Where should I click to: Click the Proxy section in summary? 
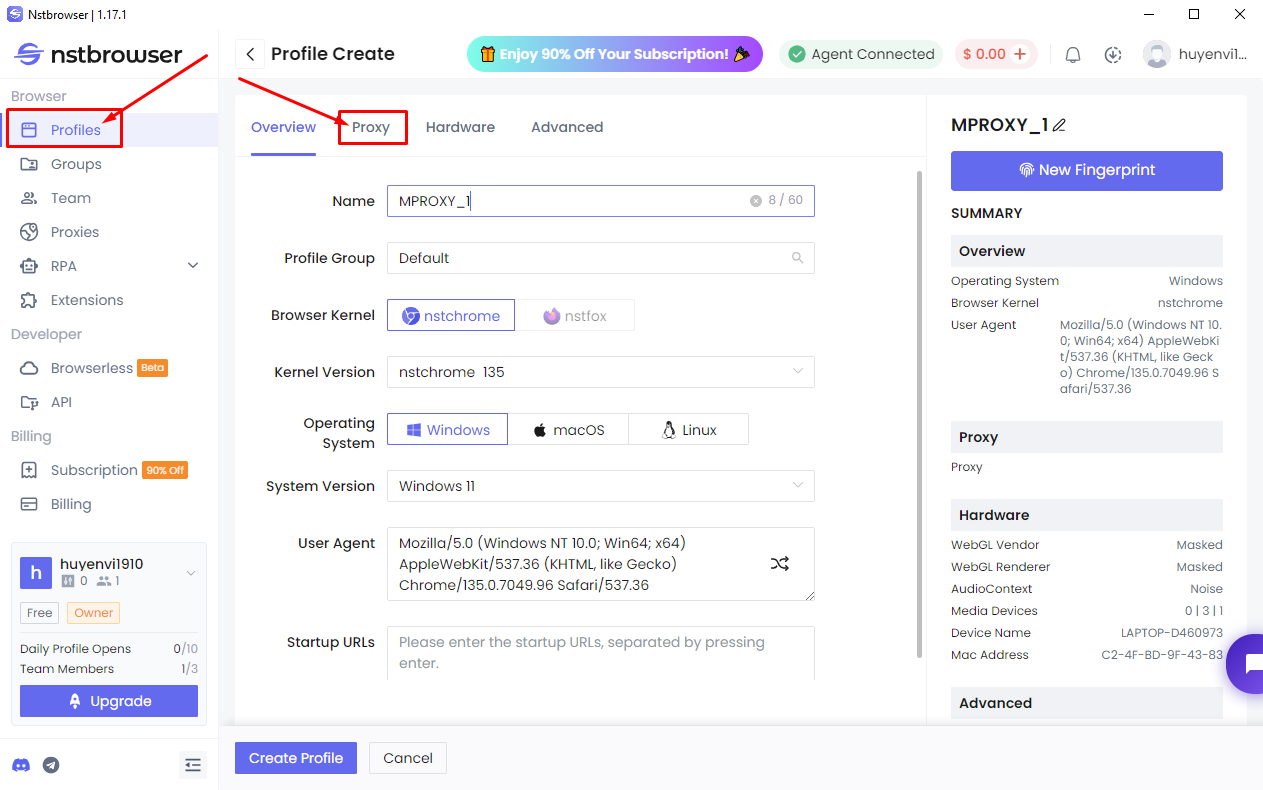click(x=1087, y=437)
